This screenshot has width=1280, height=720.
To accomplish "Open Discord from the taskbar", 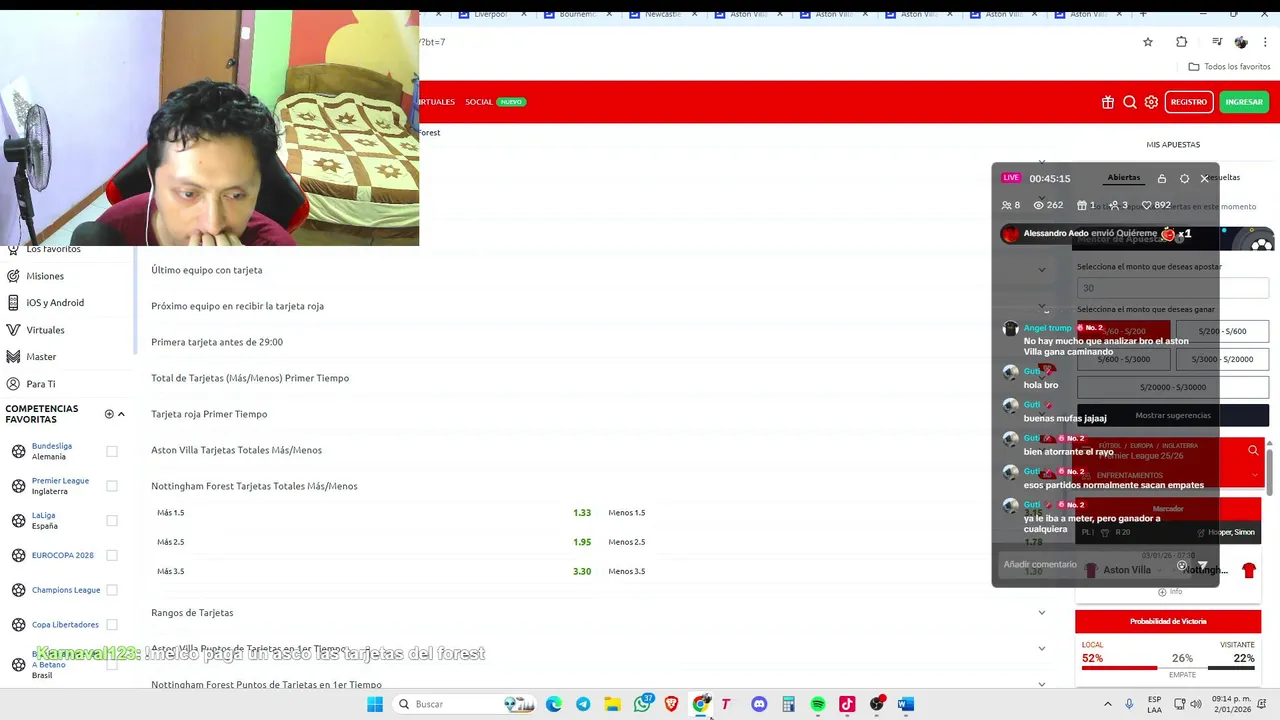I will click(759, 704).
